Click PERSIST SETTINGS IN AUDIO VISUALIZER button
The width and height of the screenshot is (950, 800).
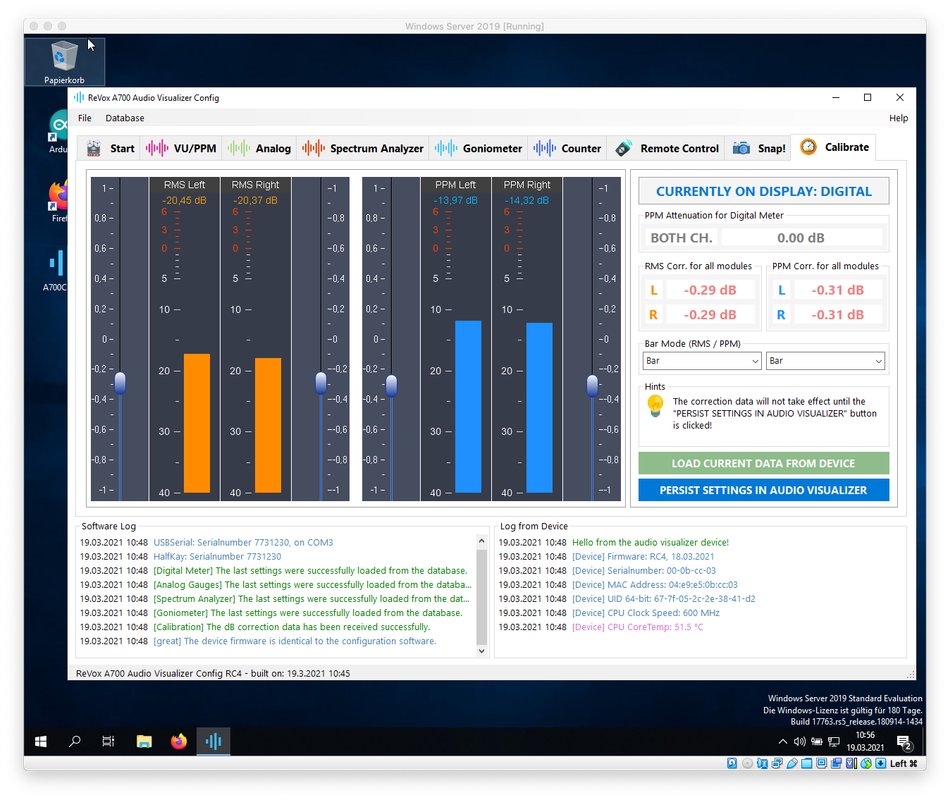click(x=763, y=490)
